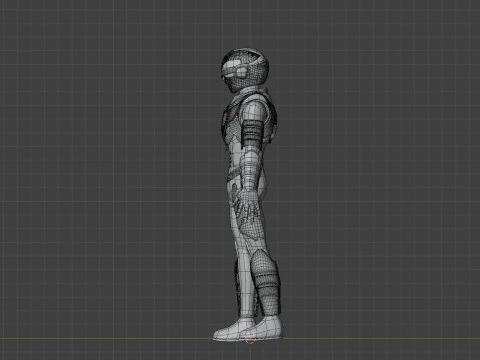The width and height of the screenshot is (480, 360).
Task: Select the wireframe character model's helmet
Action: tap(245, 70)
